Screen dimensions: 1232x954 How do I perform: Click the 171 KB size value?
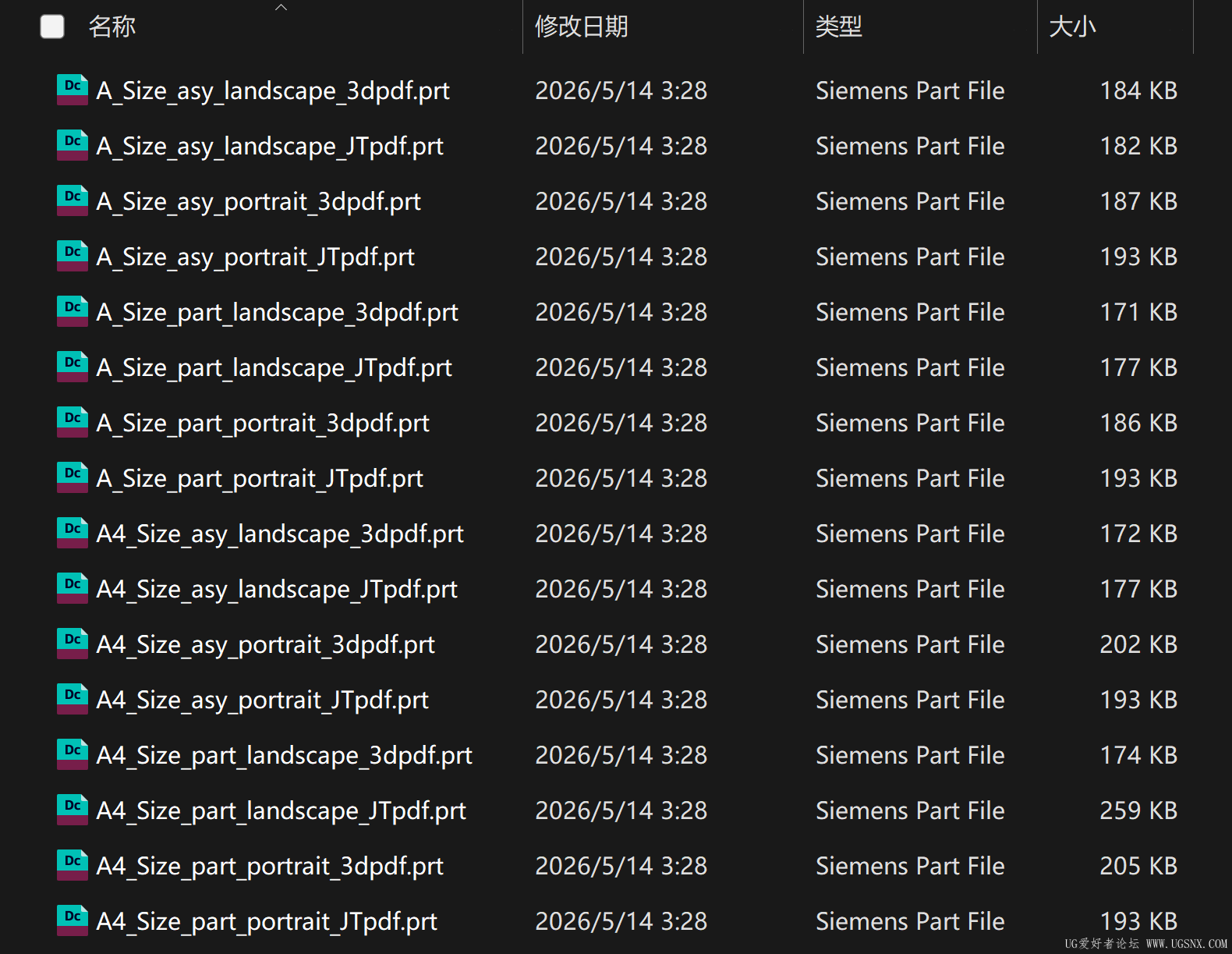(x=1138, y=312)
